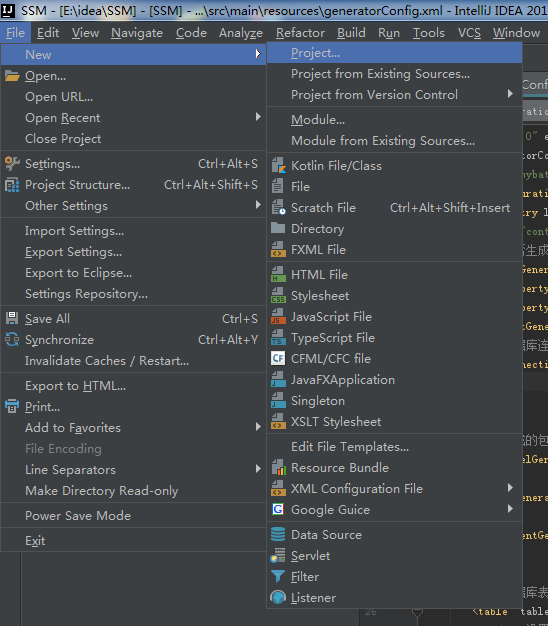Open the Build menu
This screenshot has width=548, height=626.
pos(351,33)
